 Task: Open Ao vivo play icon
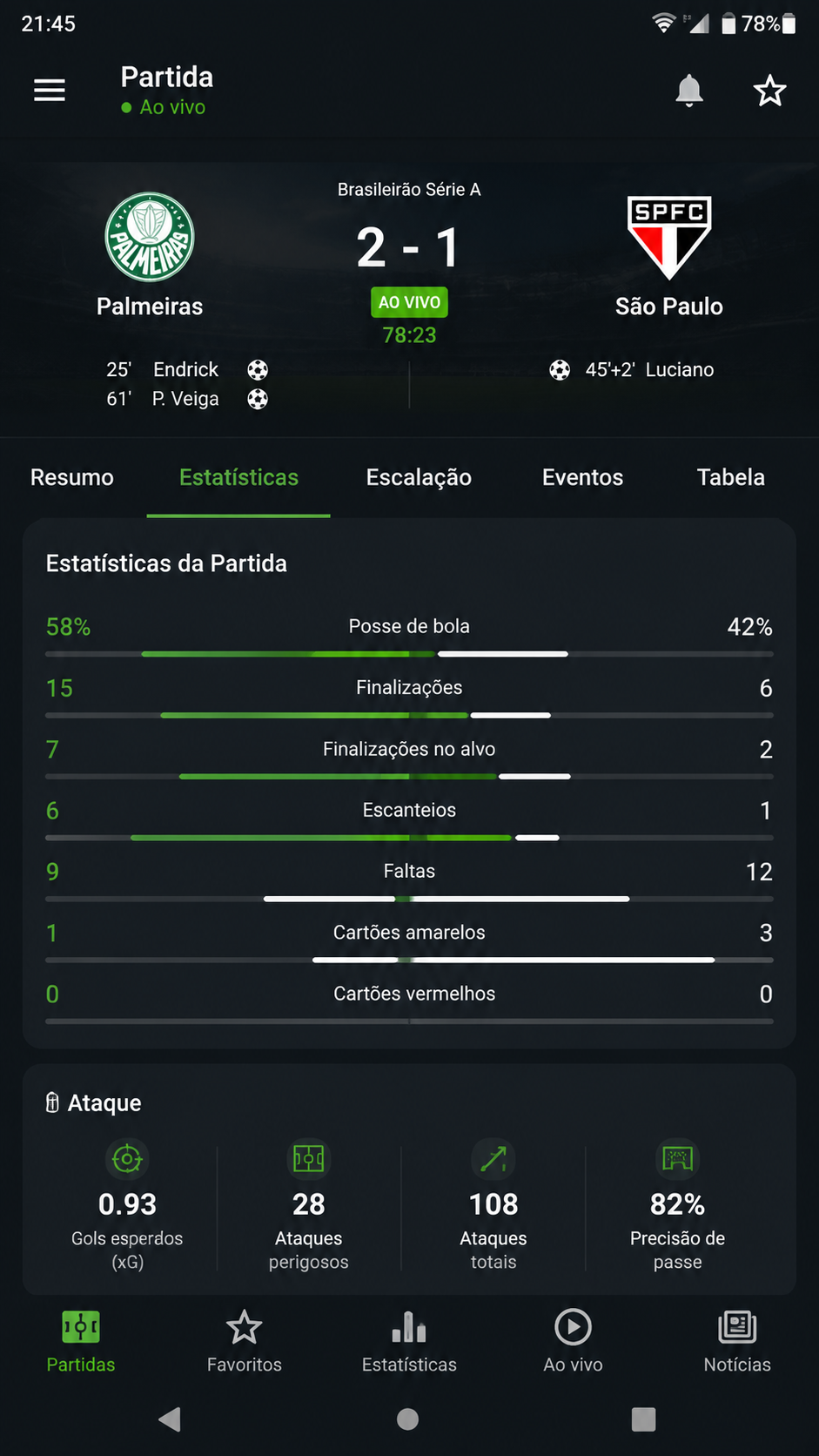point(574,1327)
